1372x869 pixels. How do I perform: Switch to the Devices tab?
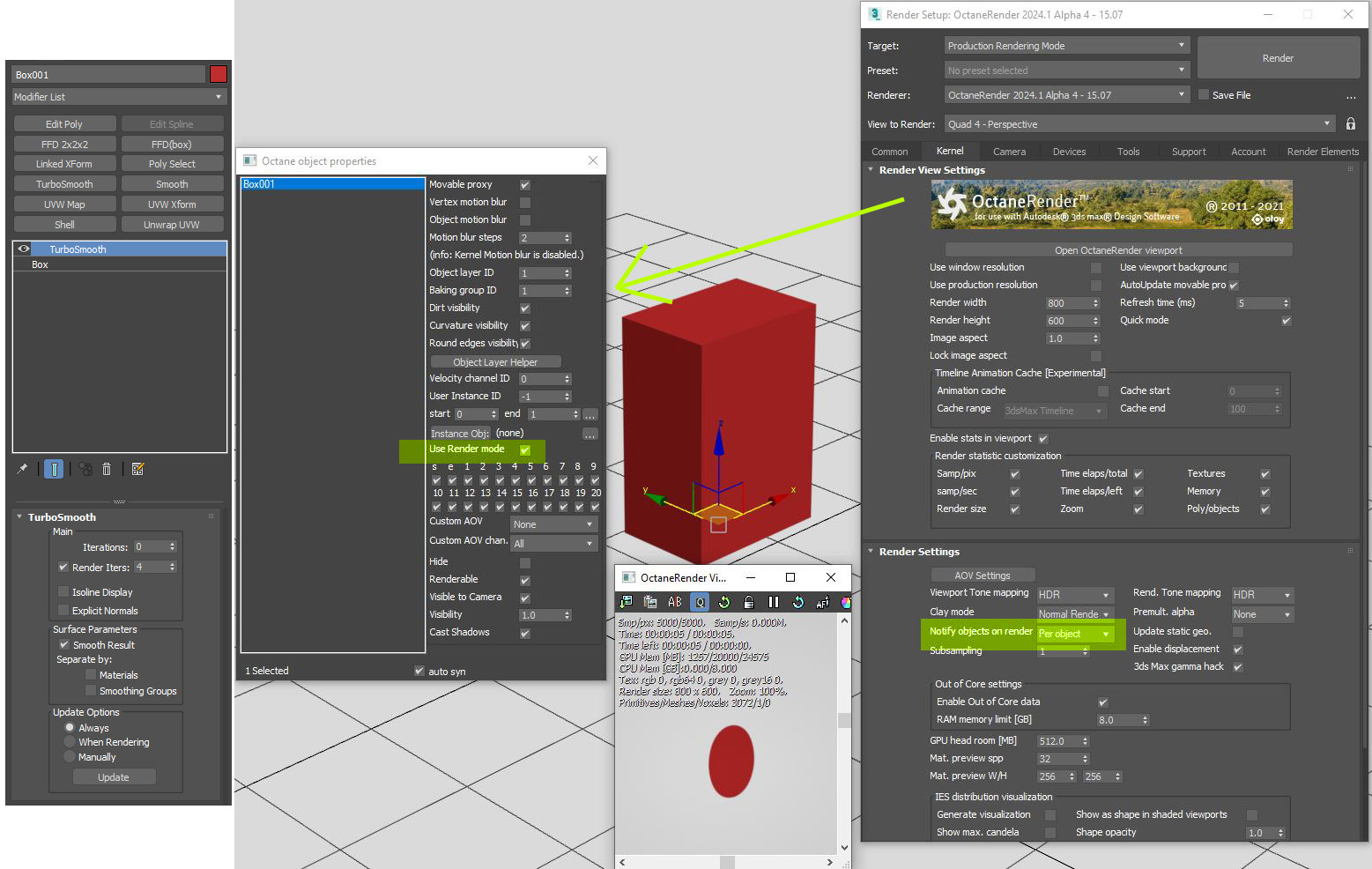click(x=1069, y=152)
